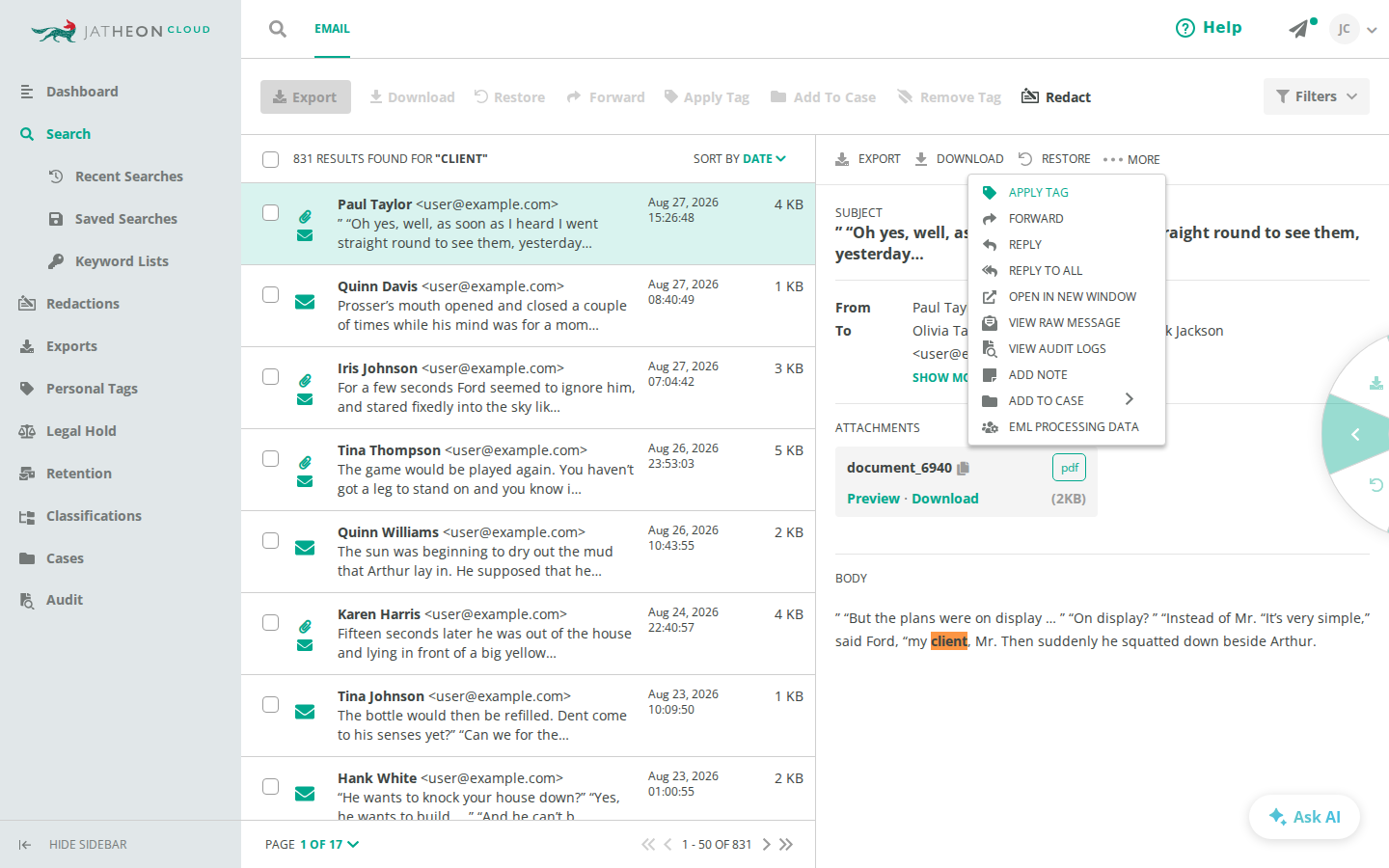The height and width of the screenshot is (868, 1389).
Task: Open the Filters dropdown
Action: point(1317,96)
